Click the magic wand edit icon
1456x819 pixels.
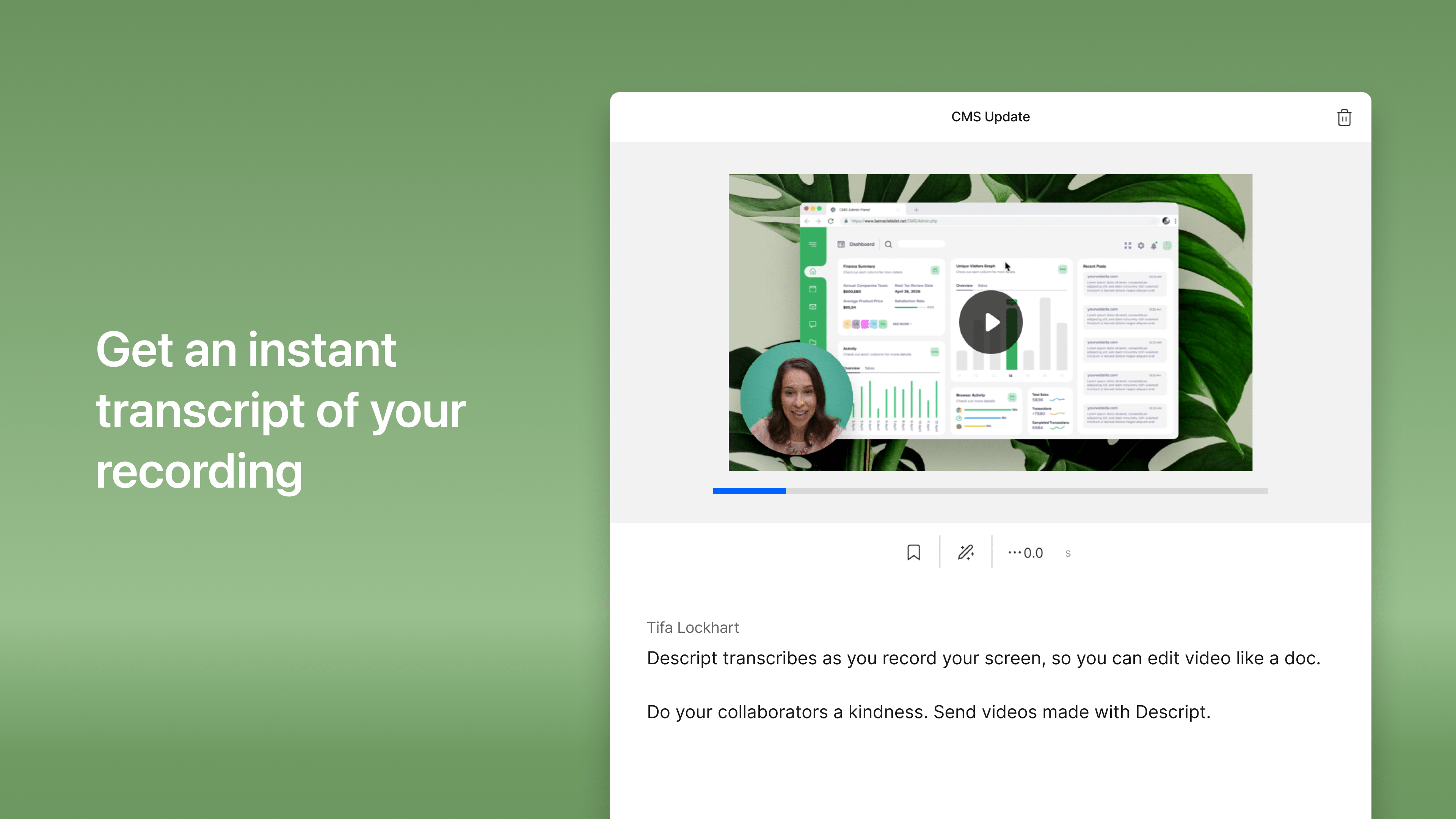pos(965,552)
